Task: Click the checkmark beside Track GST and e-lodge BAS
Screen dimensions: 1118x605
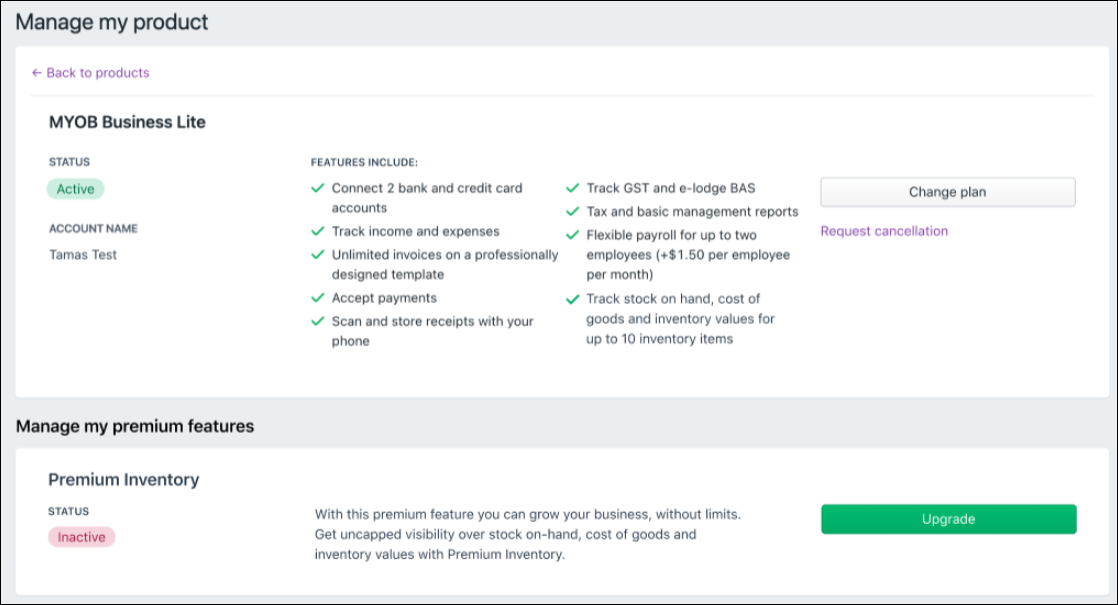Action: pyautogui.click(x=573, y=188)
